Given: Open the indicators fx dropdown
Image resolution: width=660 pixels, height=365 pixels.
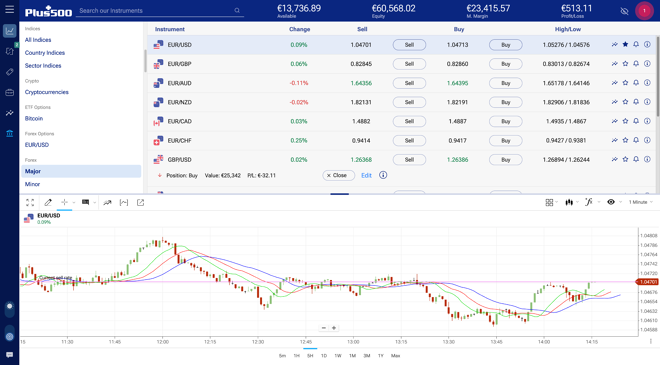Looking at the screenshot, I should 591,202.
